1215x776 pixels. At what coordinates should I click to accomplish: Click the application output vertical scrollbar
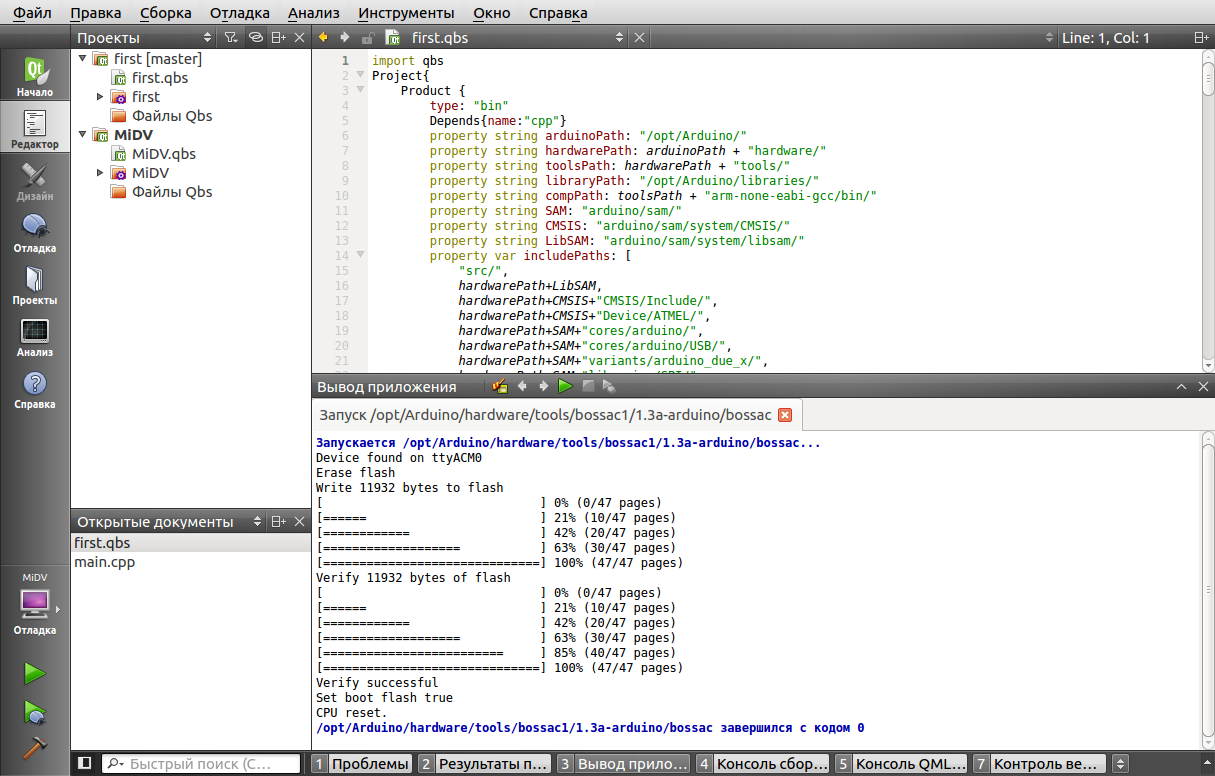click(x=1207, y=590)
